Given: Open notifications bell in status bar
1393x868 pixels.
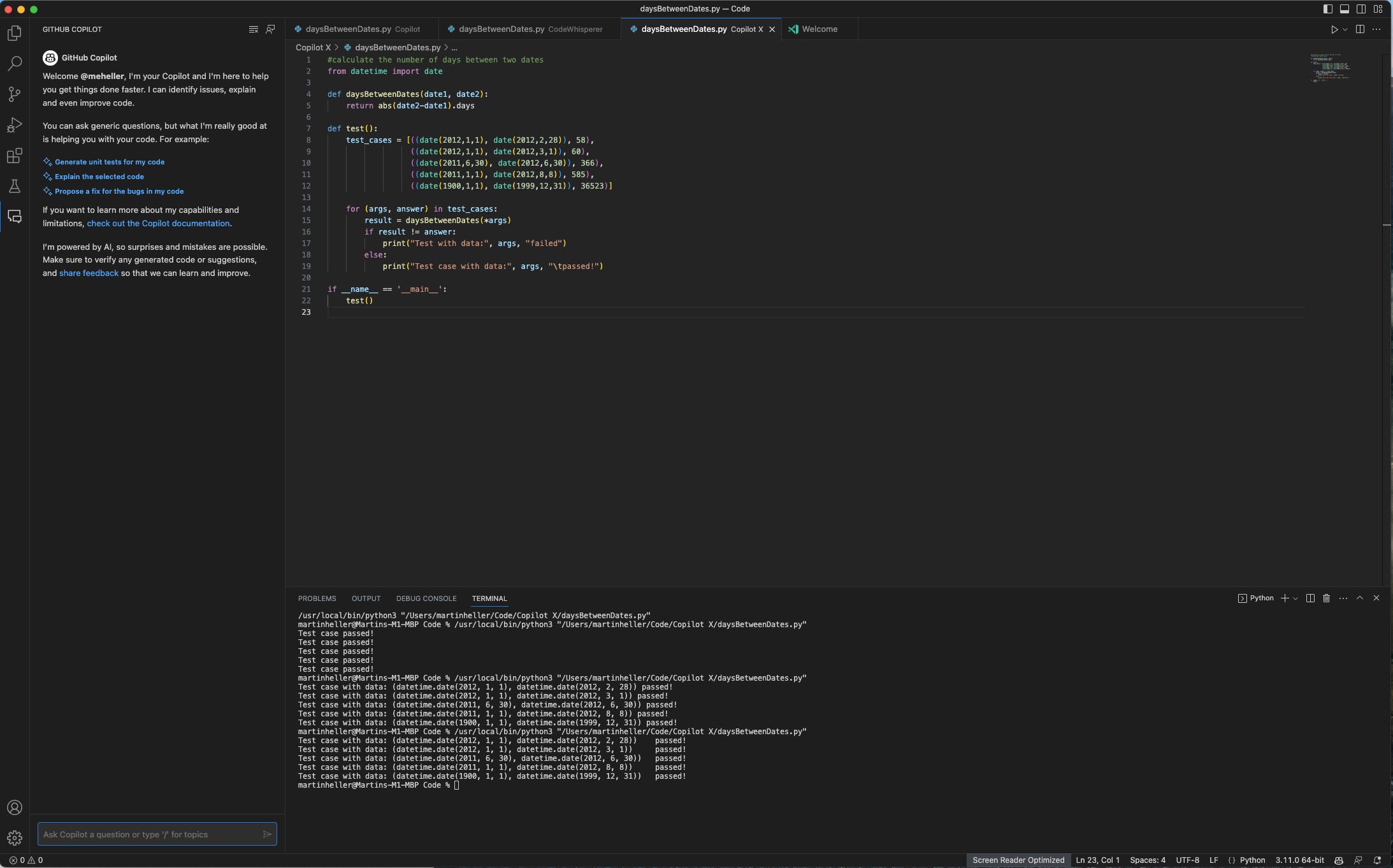Looking at the screenshot, I should point(1377,860).
